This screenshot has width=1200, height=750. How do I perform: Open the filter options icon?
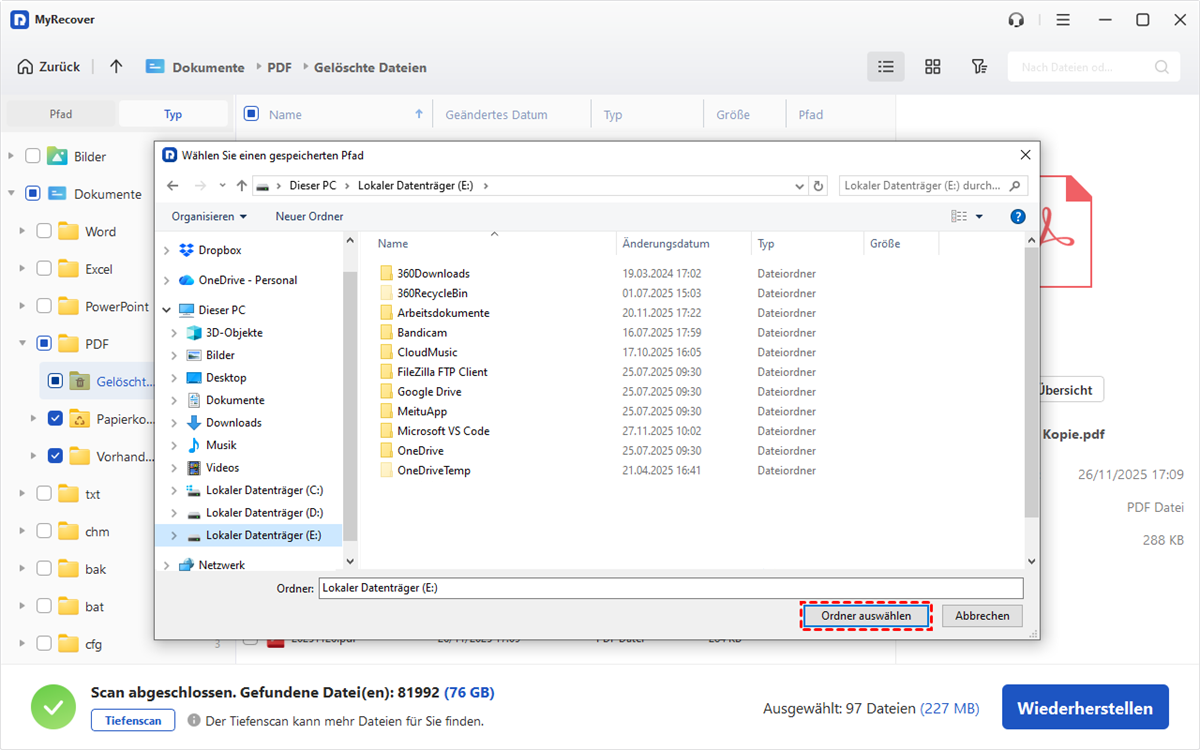coord(979,67)
